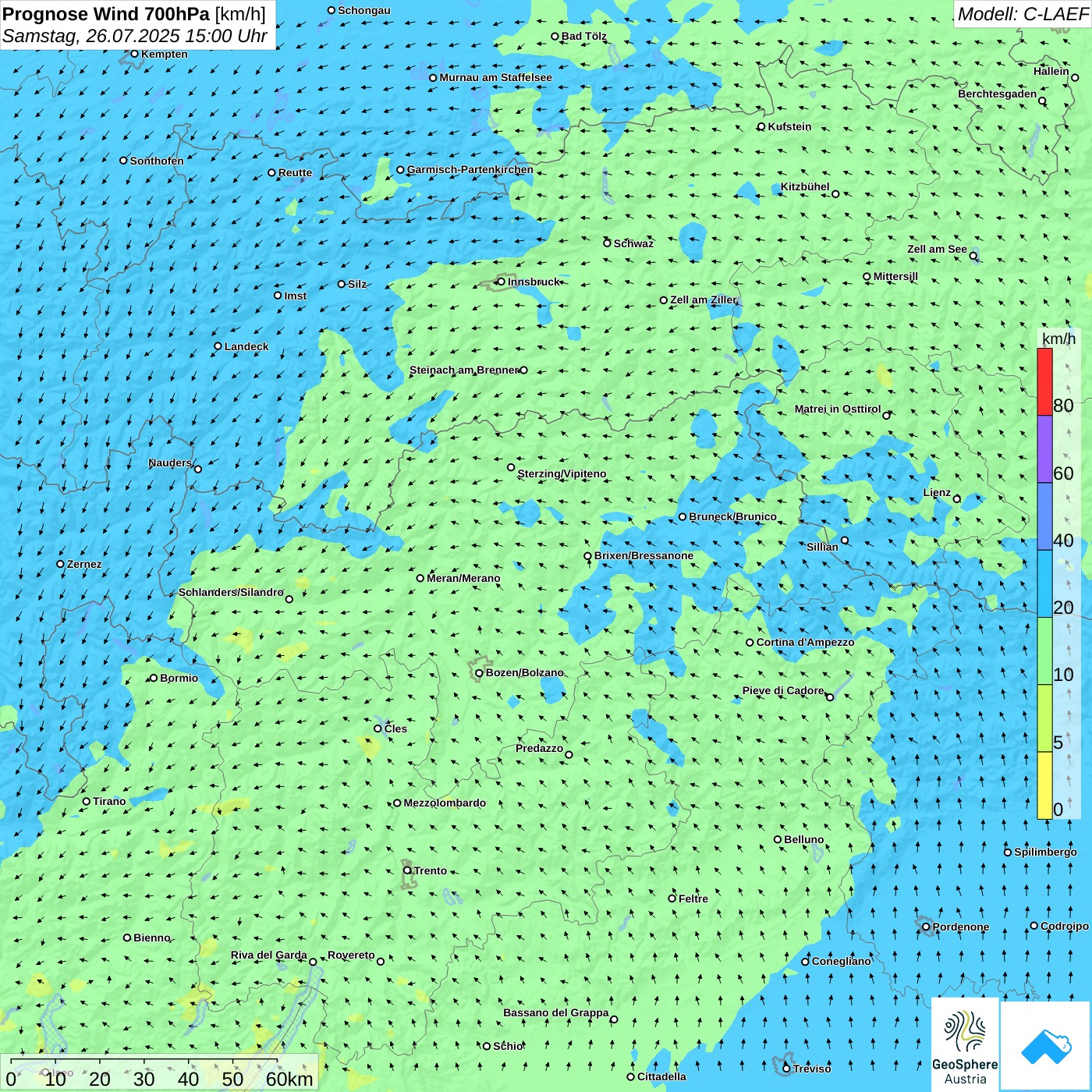The width and height of the screenshot is (1092, 1092).
Task: Click the 'Mezzolombardo' label
Action: click(445, 803)
